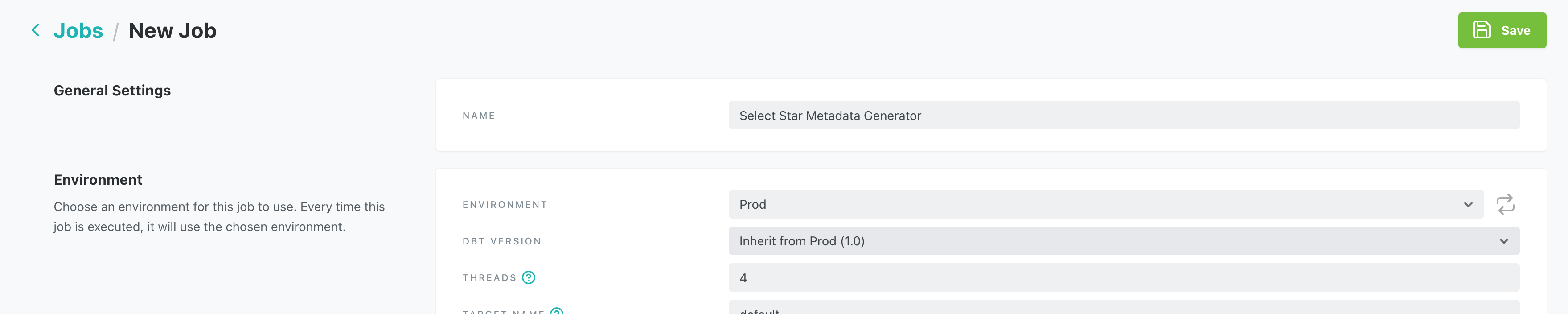Click the ENVIRONMENT field label
Viewport: 1568px width, 314px height.
click(x=505, y=205)
